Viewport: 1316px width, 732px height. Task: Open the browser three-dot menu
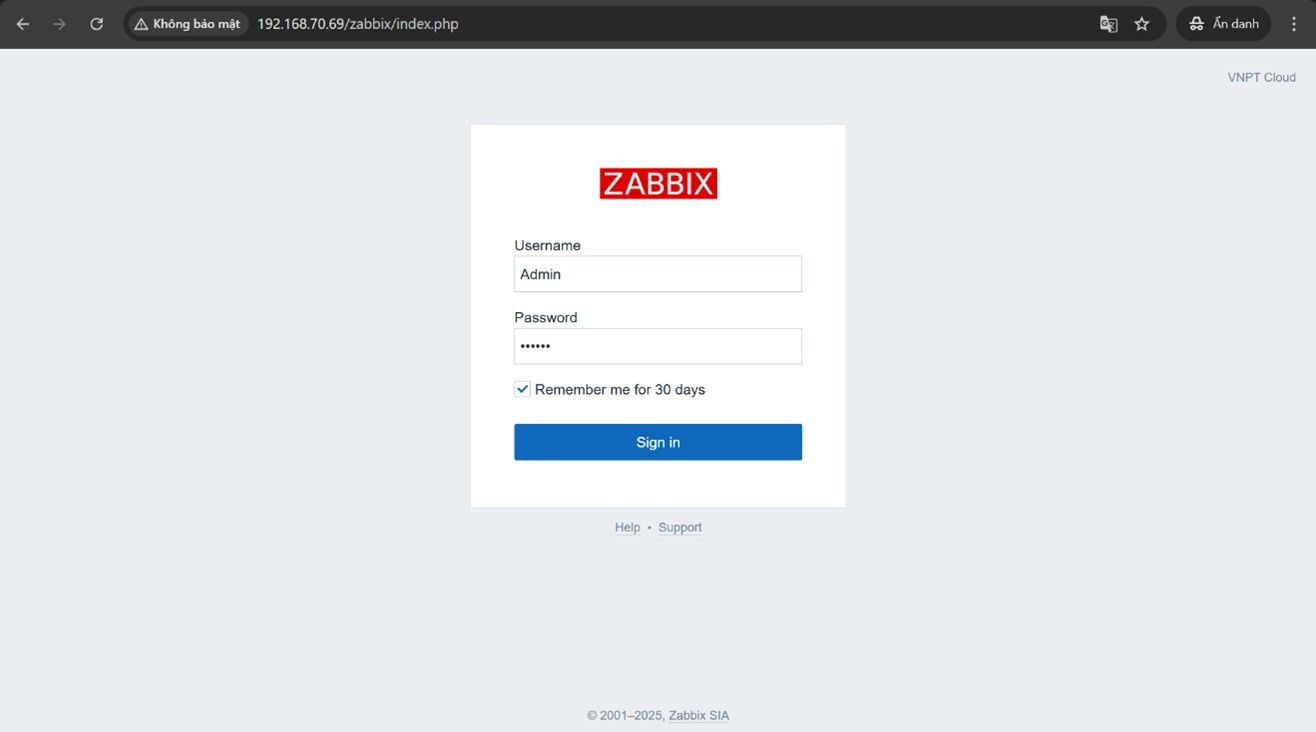(1295, 24)
